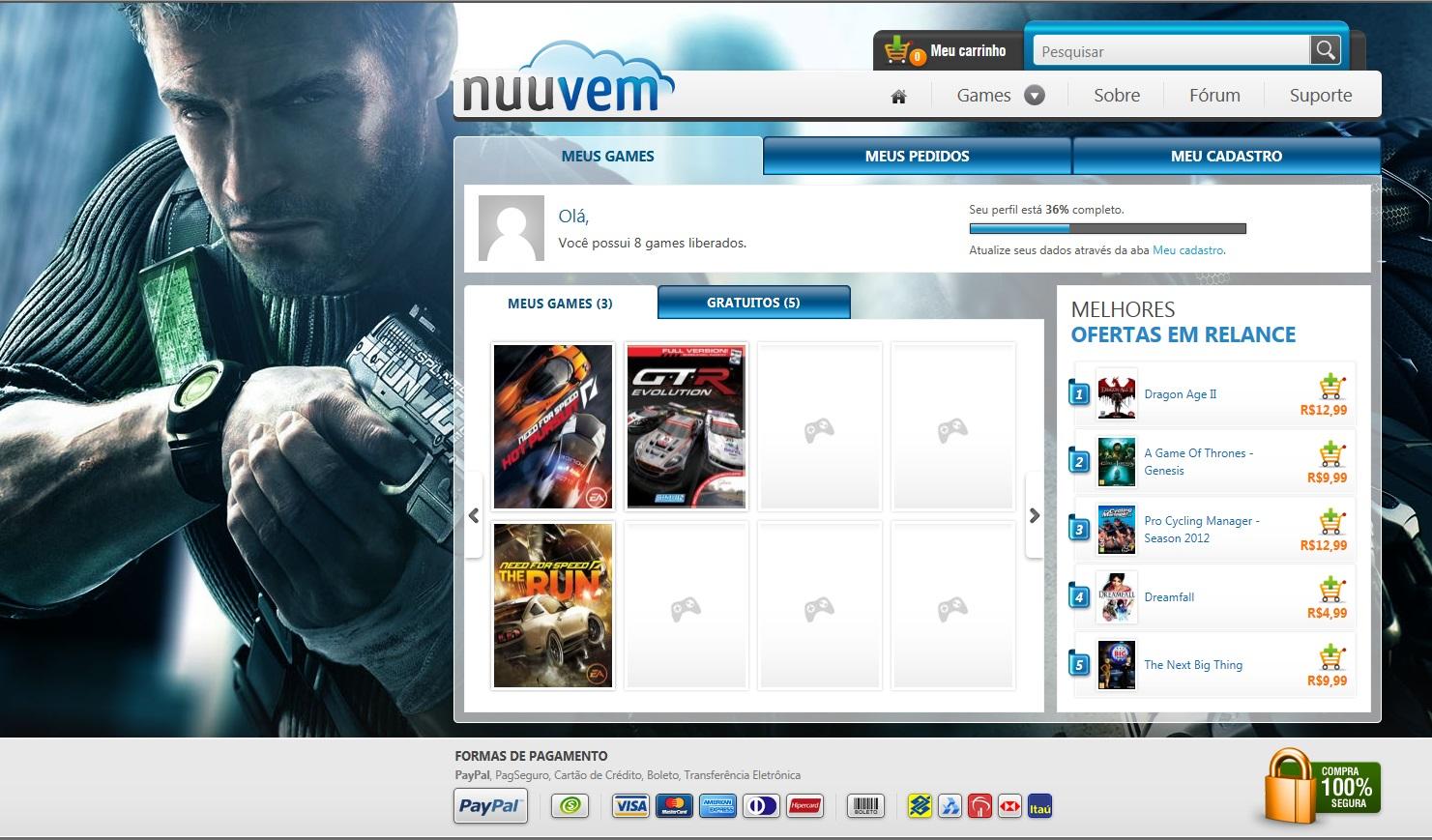Open Pro Cycling Manager Season 2012 link
Image resolution: width=1432 pixels, height=840 pixels.
[x=1202, y=530]
